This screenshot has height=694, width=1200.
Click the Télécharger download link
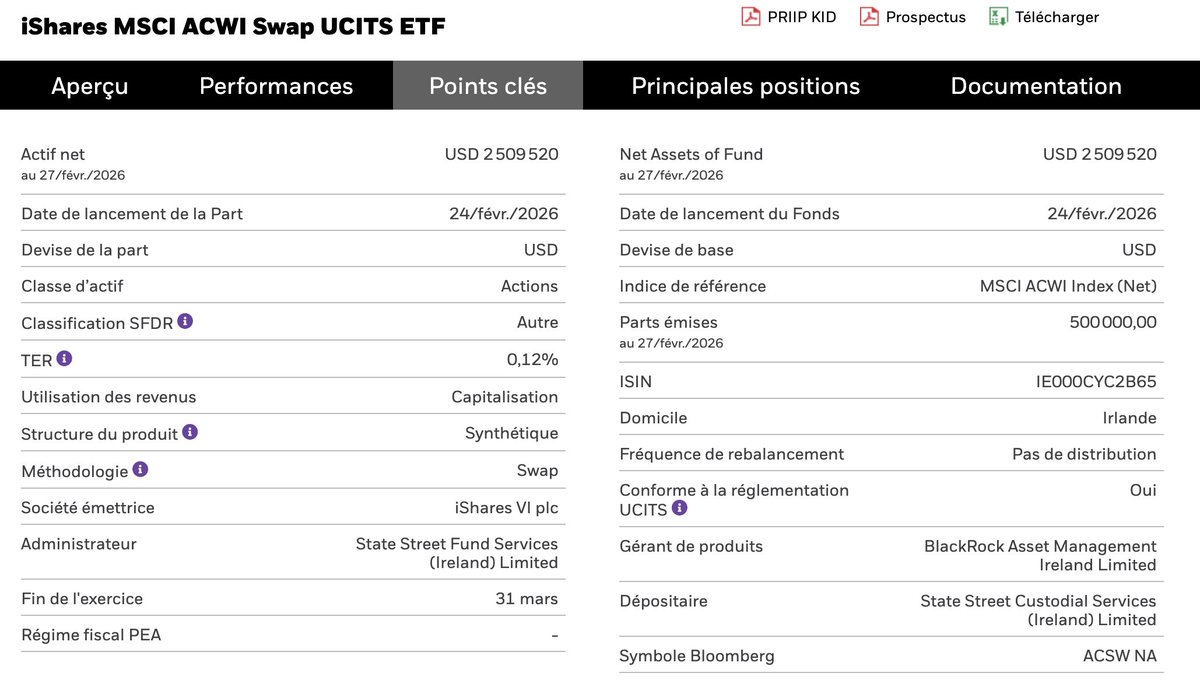point(1057,17)
